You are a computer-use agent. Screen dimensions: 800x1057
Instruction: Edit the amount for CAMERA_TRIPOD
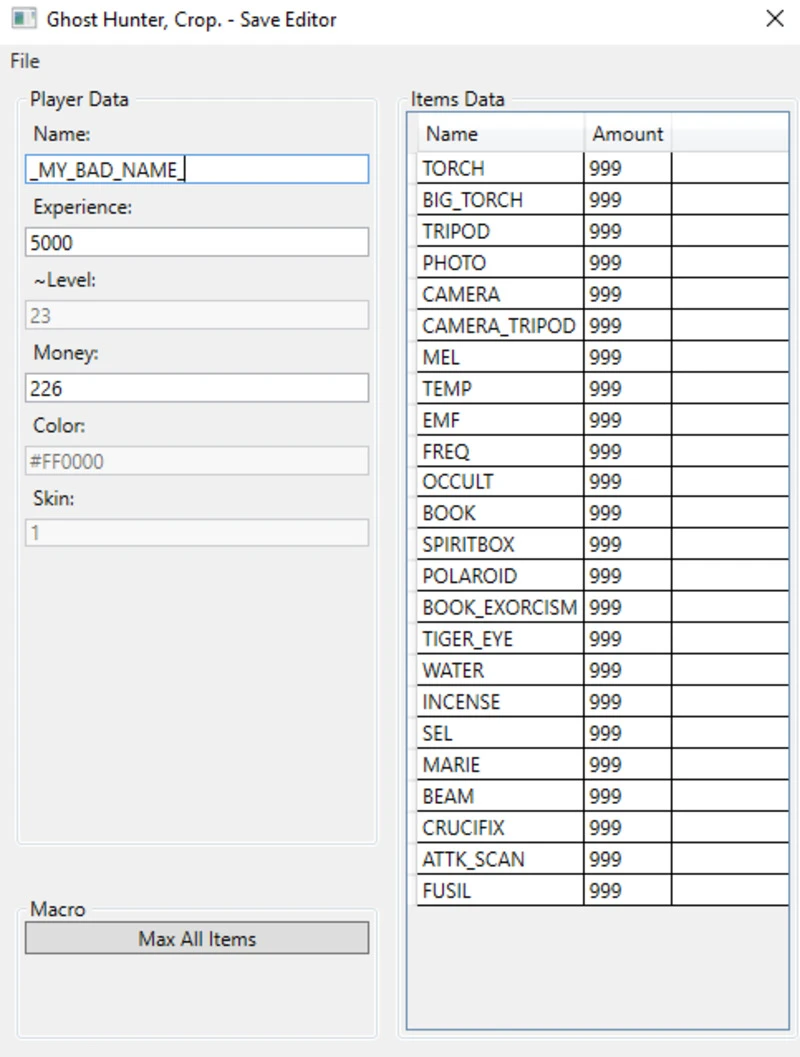627,326
